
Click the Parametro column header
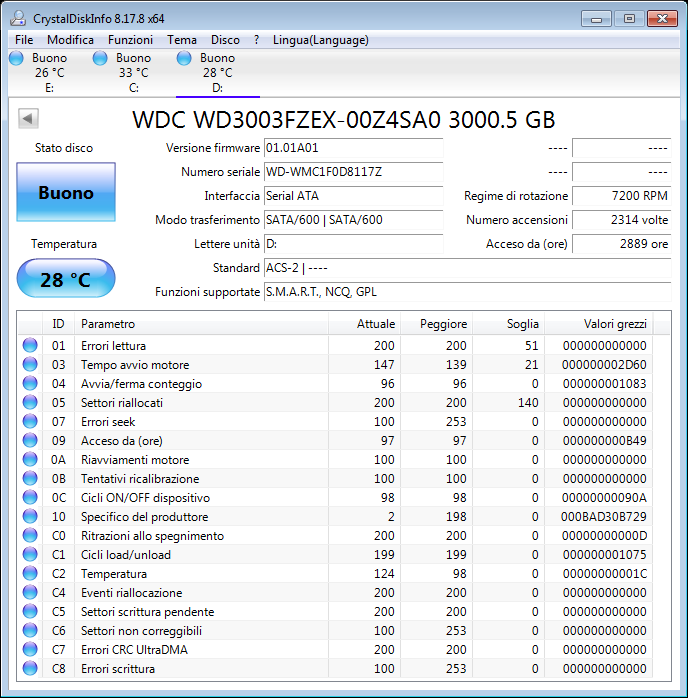click(201, 324)
